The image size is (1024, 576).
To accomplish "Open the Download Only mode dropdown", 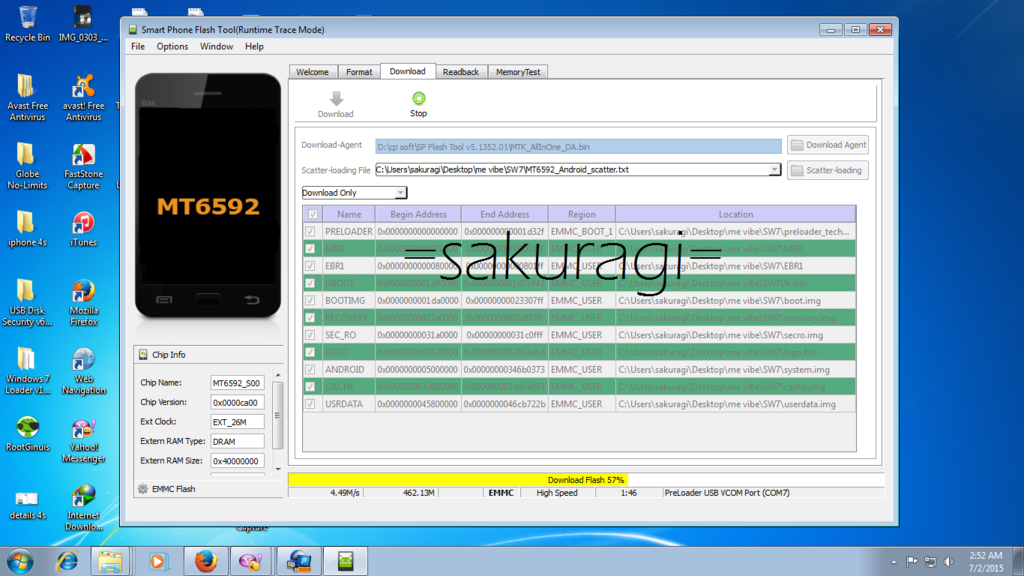I will [354, 193].
